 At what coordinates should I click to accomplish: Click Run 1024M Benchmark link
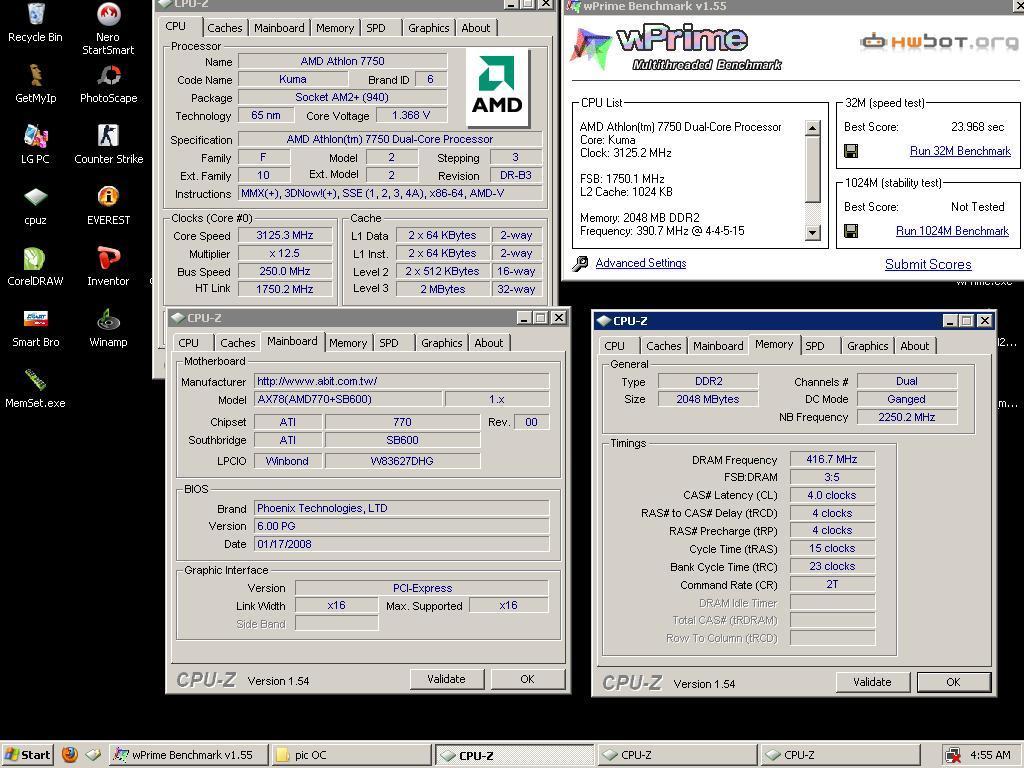click(x=952, y=231)
